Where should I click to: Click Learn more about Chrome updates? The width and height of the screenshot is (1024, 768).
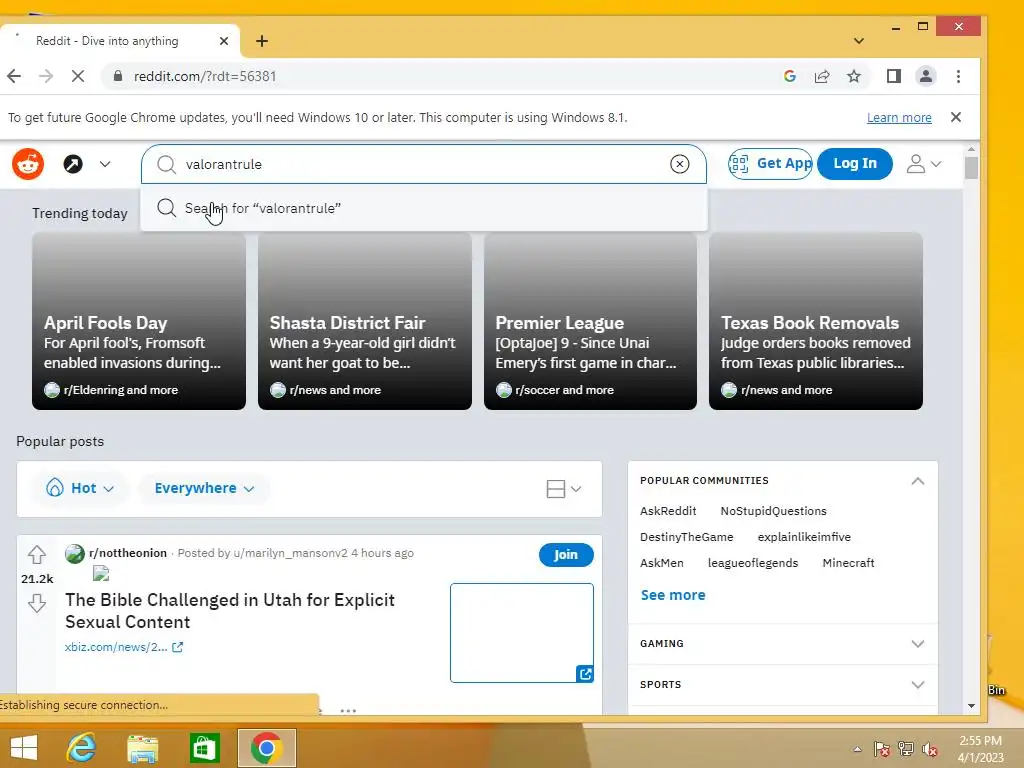(x=899, y=118)
